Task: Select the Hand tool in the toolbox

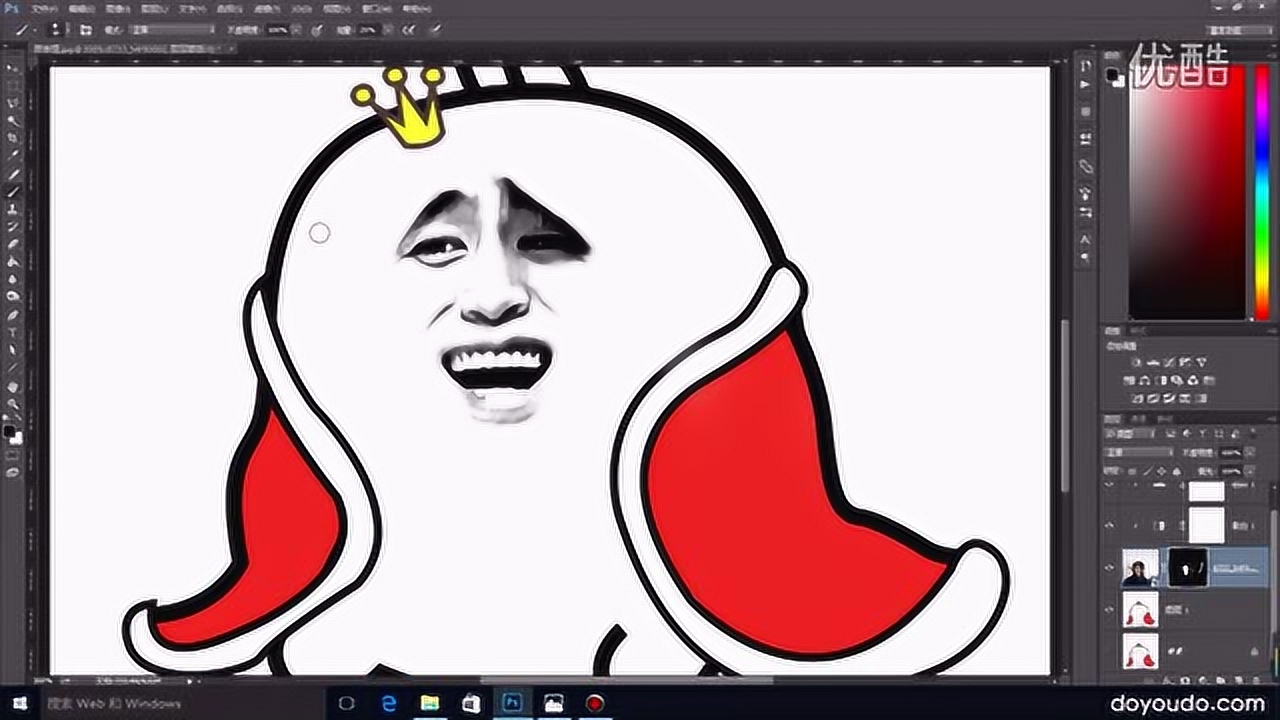Action: point(13,386)
